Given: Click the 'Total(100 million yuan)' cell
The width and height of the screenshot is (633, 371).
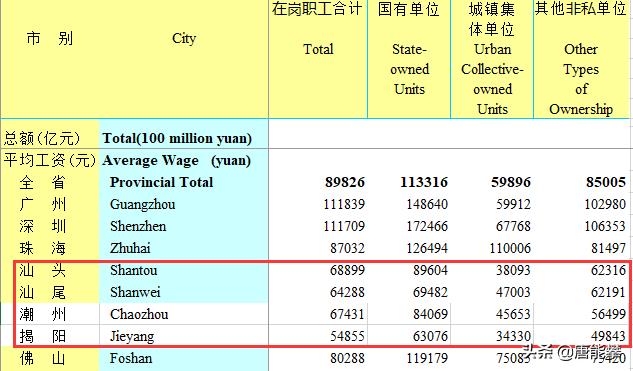Looking at the screenshot, I should [x=177, y=138].
